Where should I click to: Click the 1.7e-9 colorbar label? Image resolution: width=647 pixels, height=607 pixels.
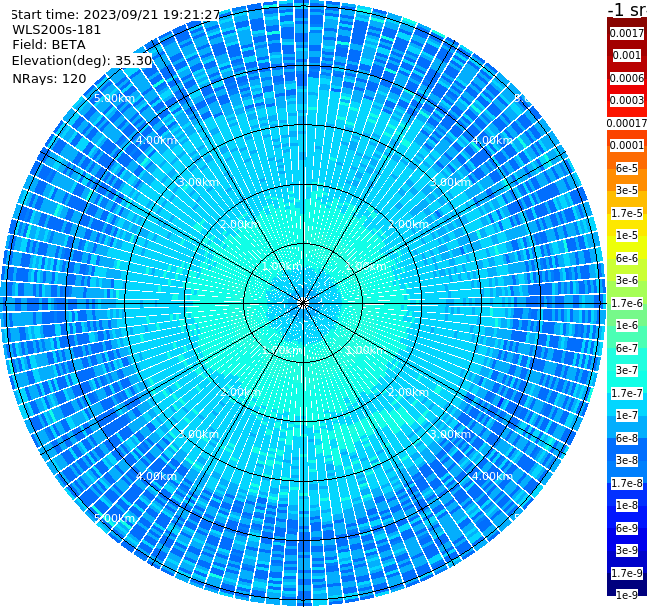click(627, 573)
